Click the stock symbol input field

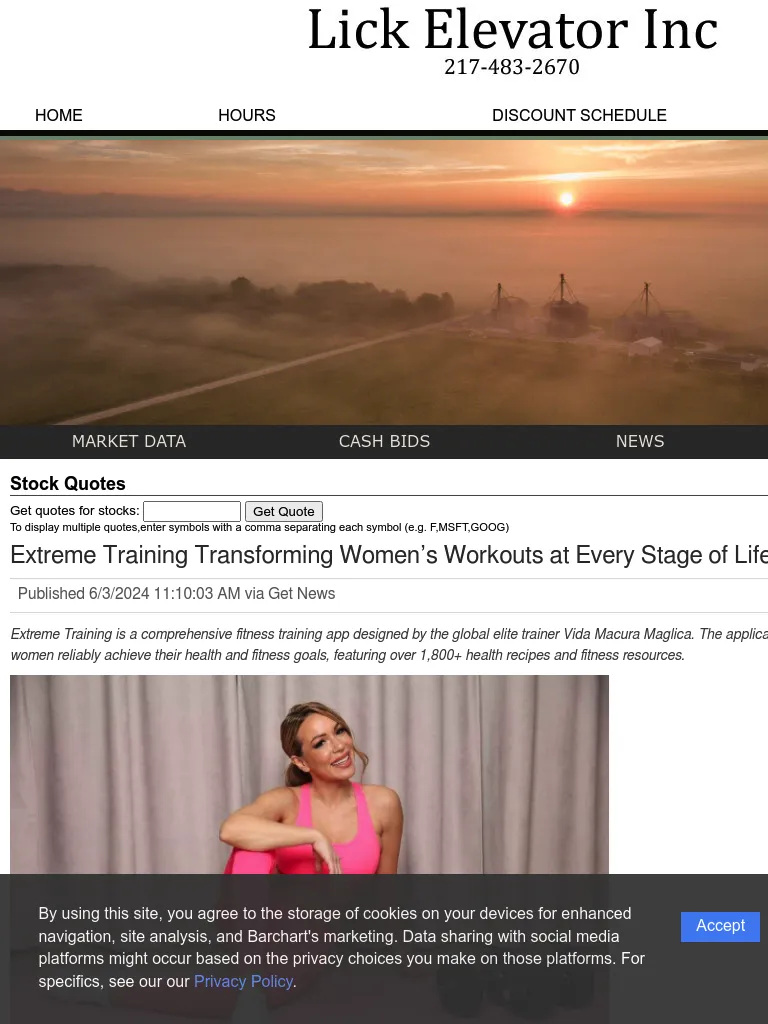[x=192, y=511]
